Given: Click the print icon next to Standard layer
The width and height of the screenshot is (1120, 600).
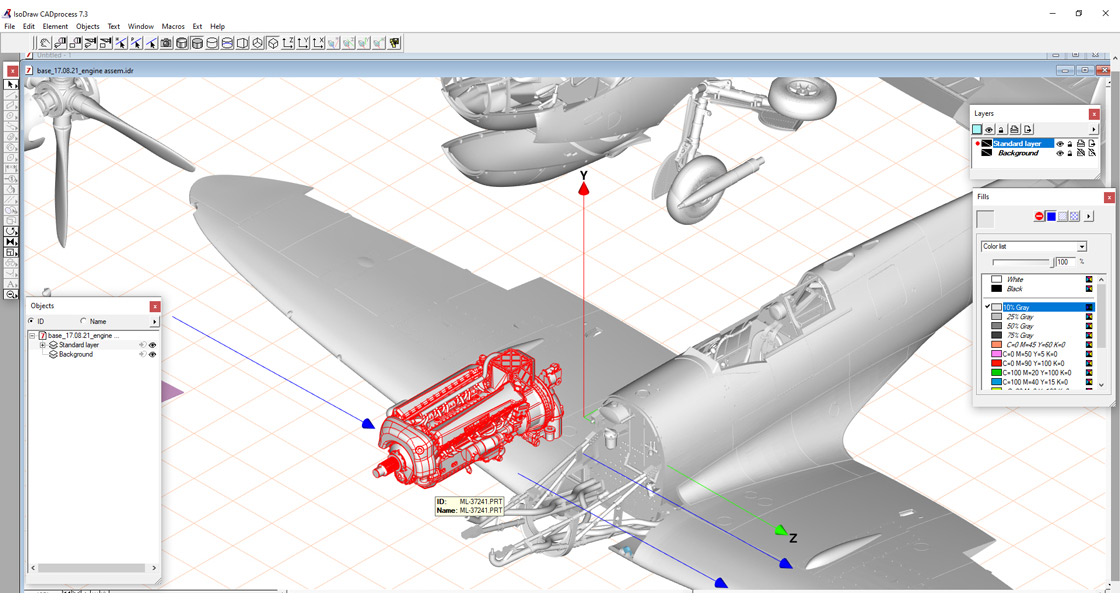Looking at the screenshot, I should pos(1081,144).
